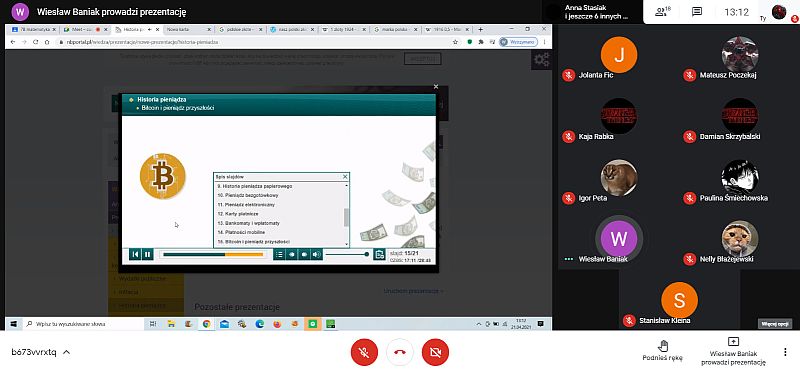This screenshot has height=373, width=800.
Task: Show the participants list (people icon)
Action: coord(663,11)
